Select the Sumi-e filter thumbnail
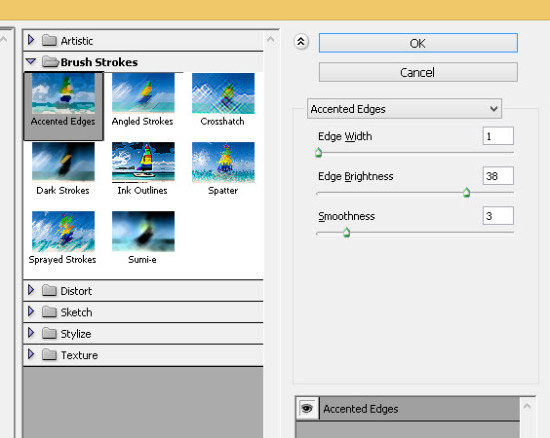550x438 pixels. 143,231
